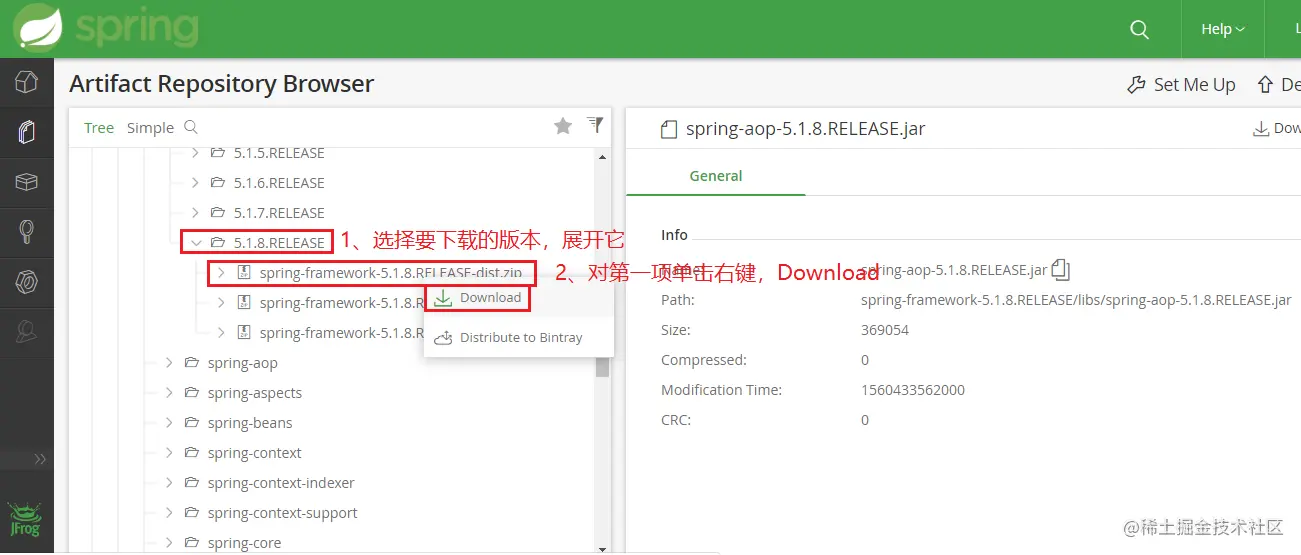Expand the spring-aop folder
Image resolution: width=1301 pixels, height=555 pixels.
point(170,363)
